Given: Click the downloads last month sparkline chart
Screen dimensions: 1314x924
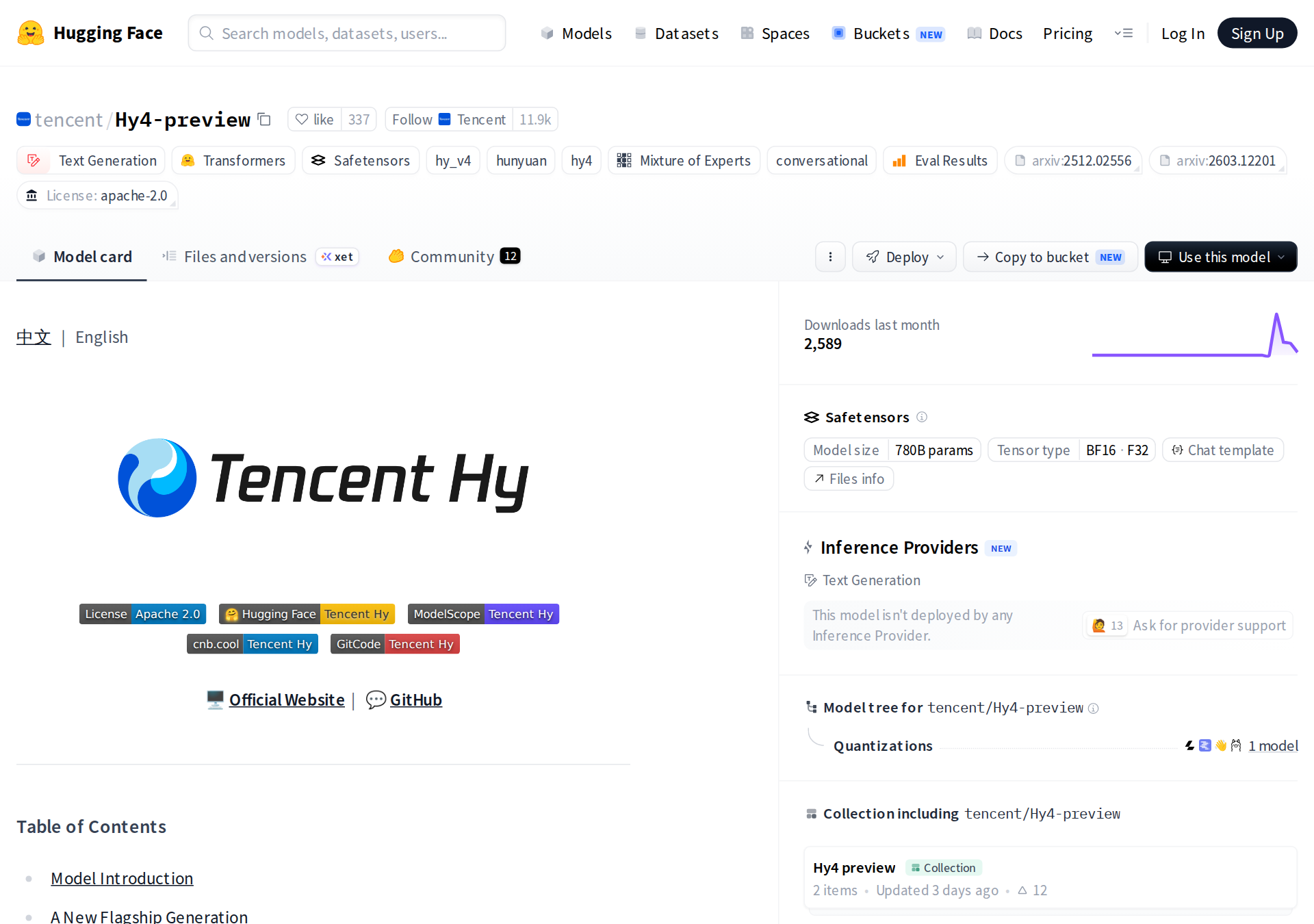Looking at the screenshot, I should 1195,335.
